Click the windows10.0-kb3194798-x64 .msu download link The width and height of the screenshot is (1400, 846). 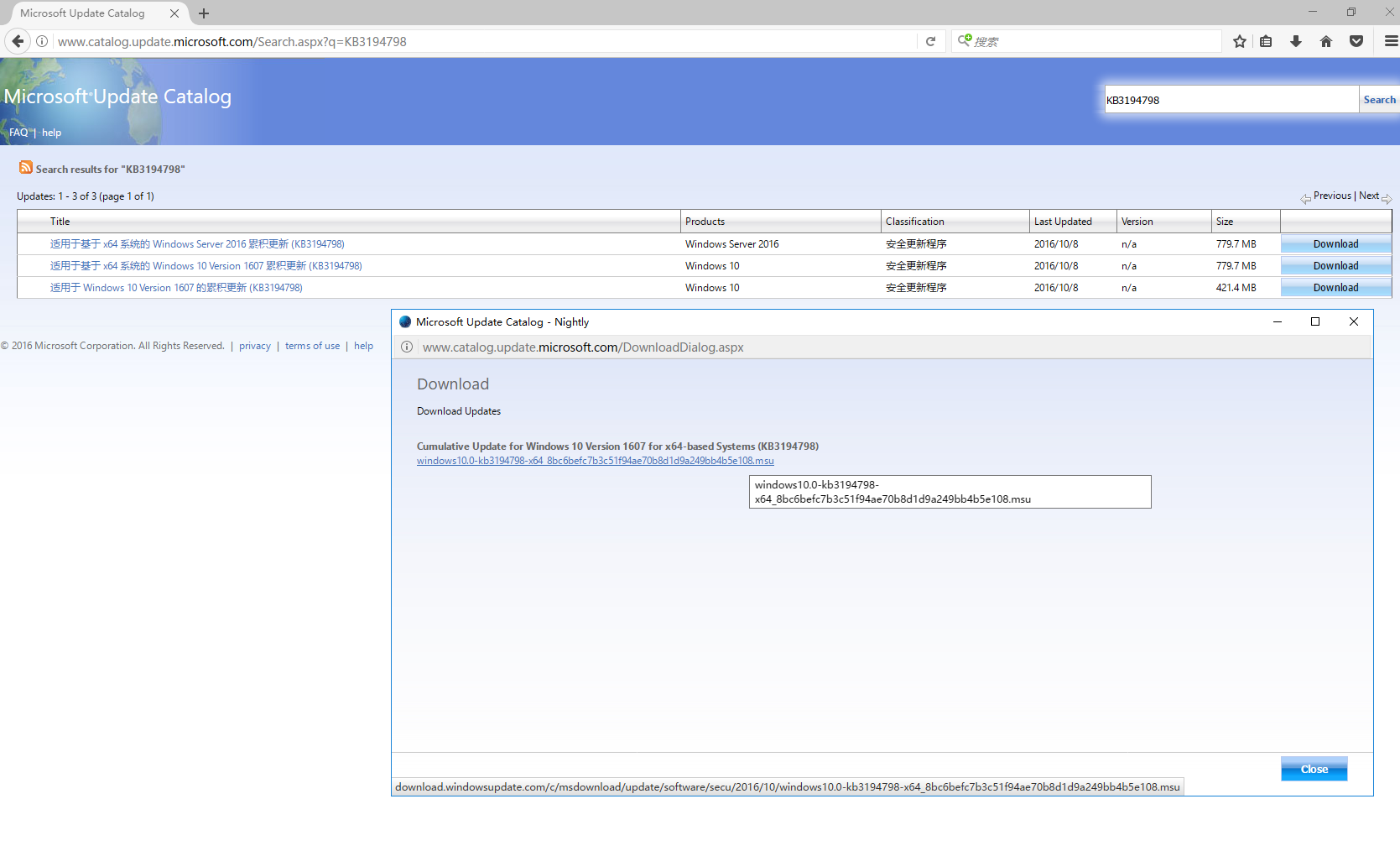pos(595,461)
